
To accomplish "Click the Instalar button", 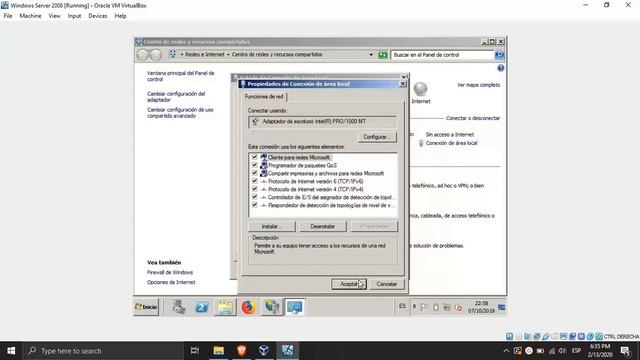I will pyautogui.click(x=271, y=227).
